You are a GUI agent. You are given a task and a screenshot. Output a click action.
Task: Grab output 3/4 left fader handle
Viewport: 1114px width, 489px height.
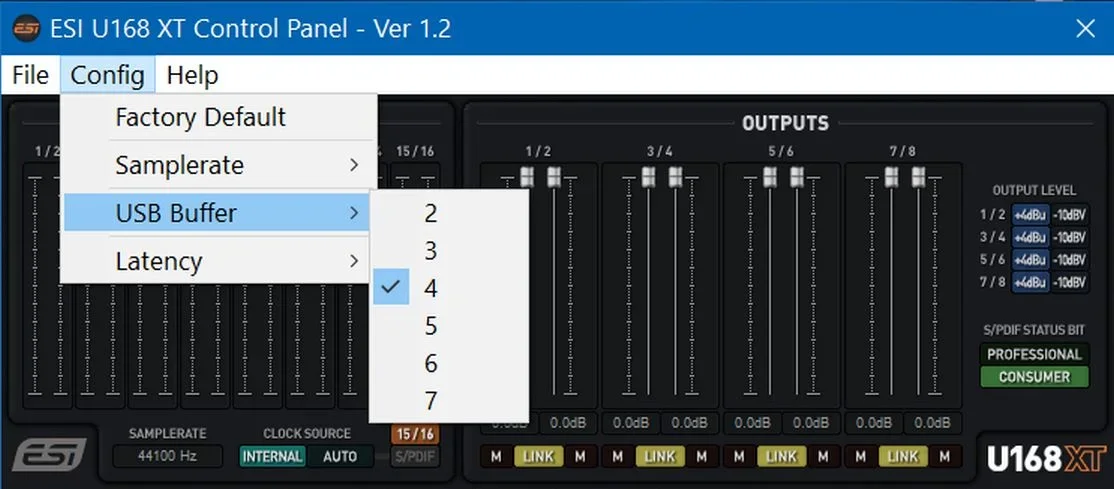tap(649, 177)
